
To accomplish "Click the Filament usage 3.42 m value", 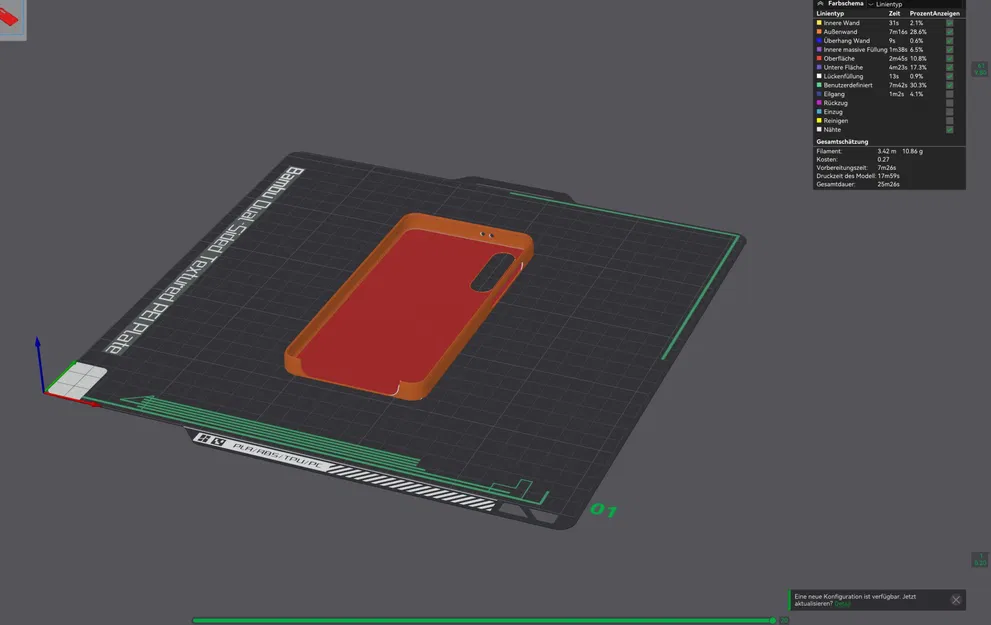I will [x=886, y=151].
